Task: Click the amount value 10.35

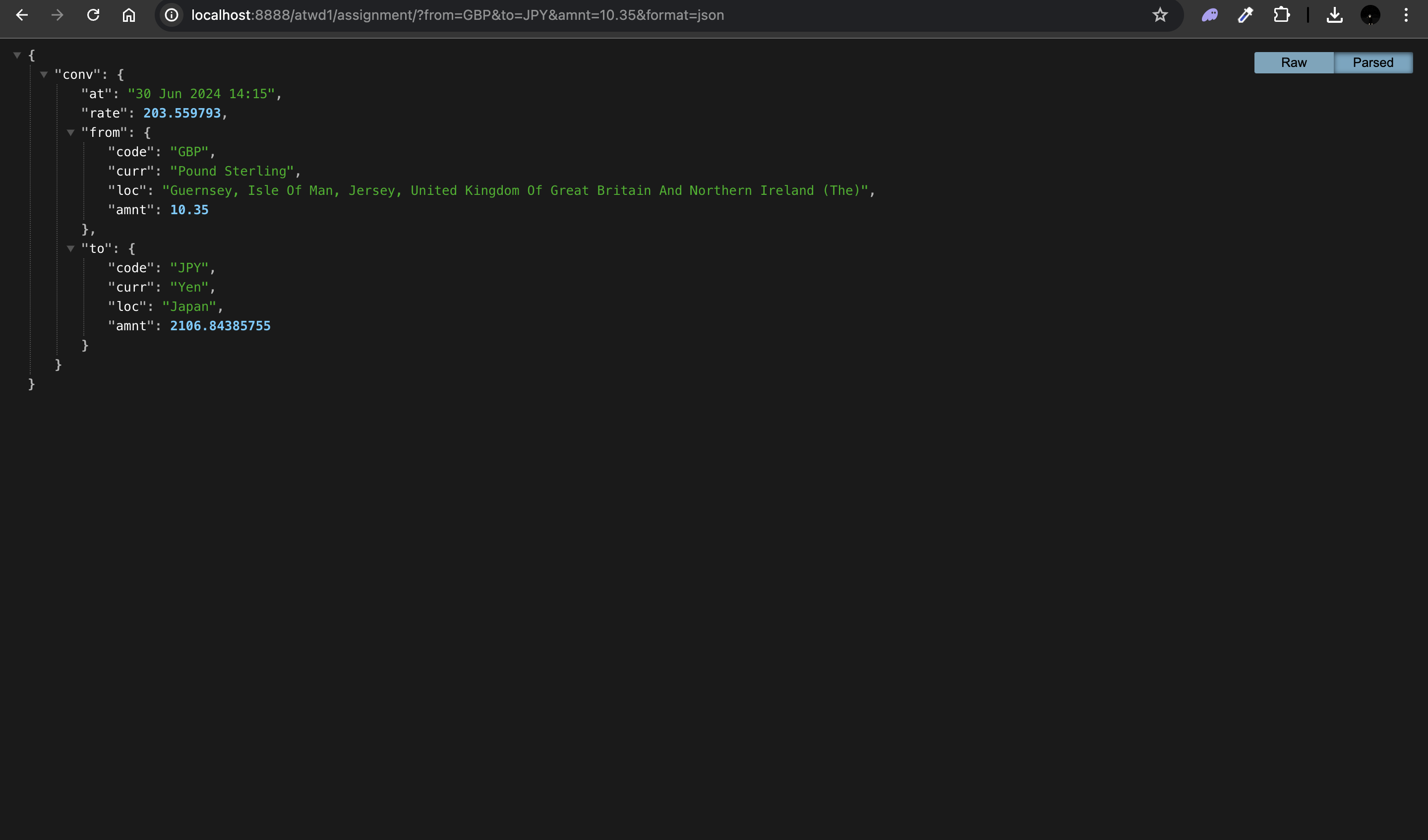Action: (189, 210)
